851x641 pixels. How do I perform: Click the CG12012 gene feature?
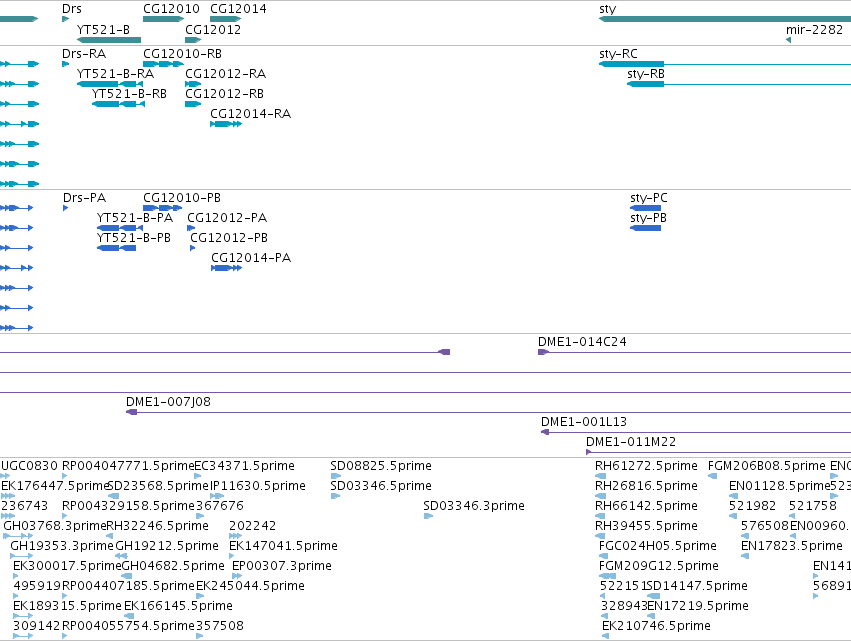[x=193, y=40]
